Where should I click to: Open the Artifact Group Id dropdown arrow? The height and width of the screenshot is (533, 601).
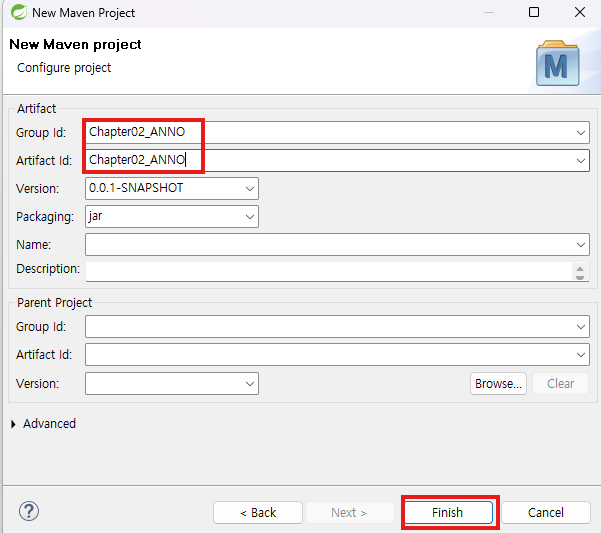(581, 133)
